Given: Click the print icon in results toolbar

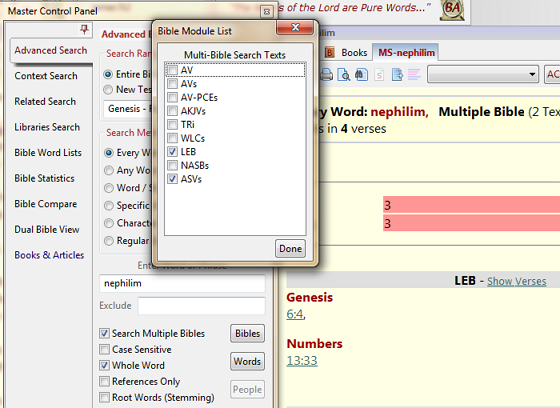Looking at the screenshot, I should [326, 75].
